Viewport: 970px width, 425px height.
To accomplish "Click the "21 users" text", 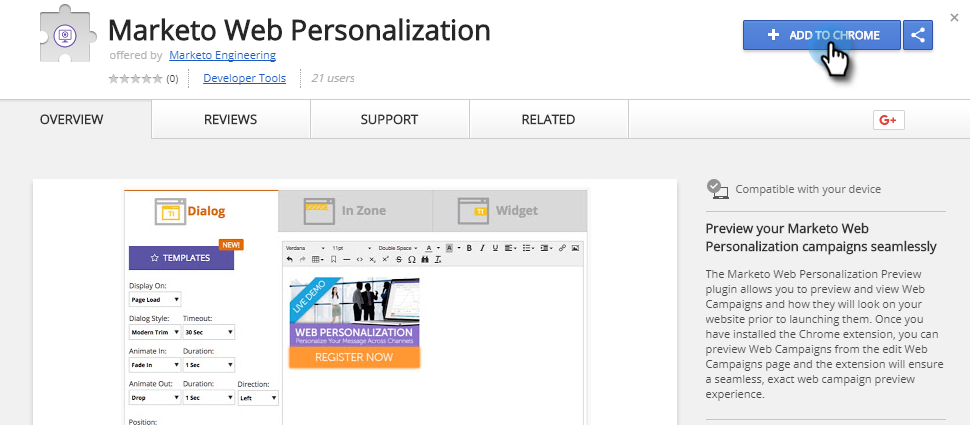I will [333, 78].
